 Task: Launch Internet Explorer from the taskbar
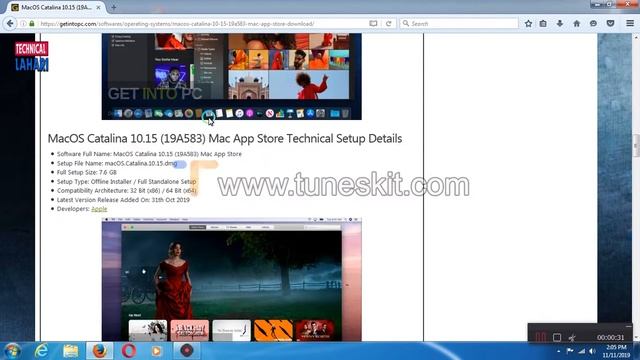42,351
